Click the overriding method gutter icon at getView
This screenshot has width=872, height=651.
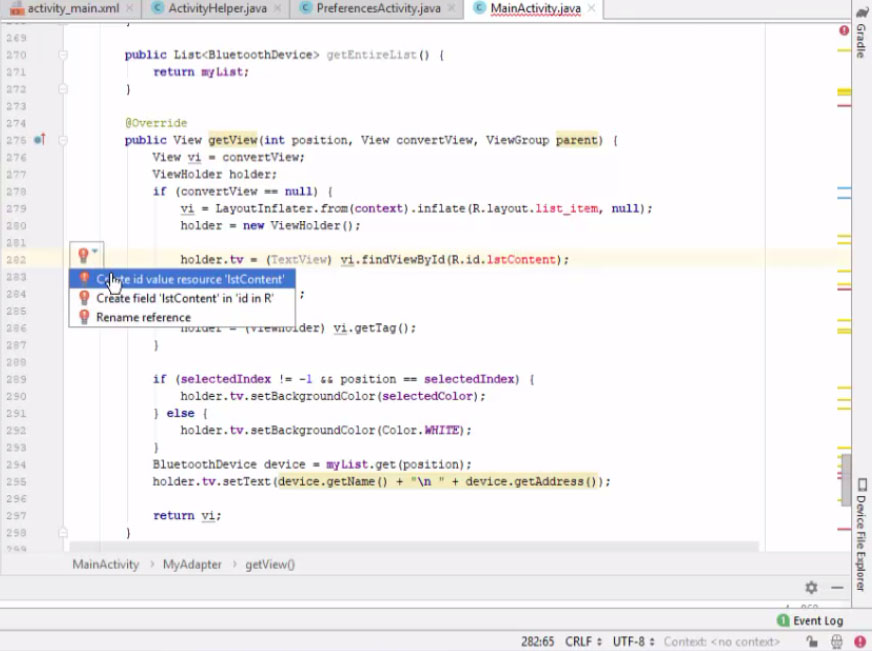click(x=39, y=140)
